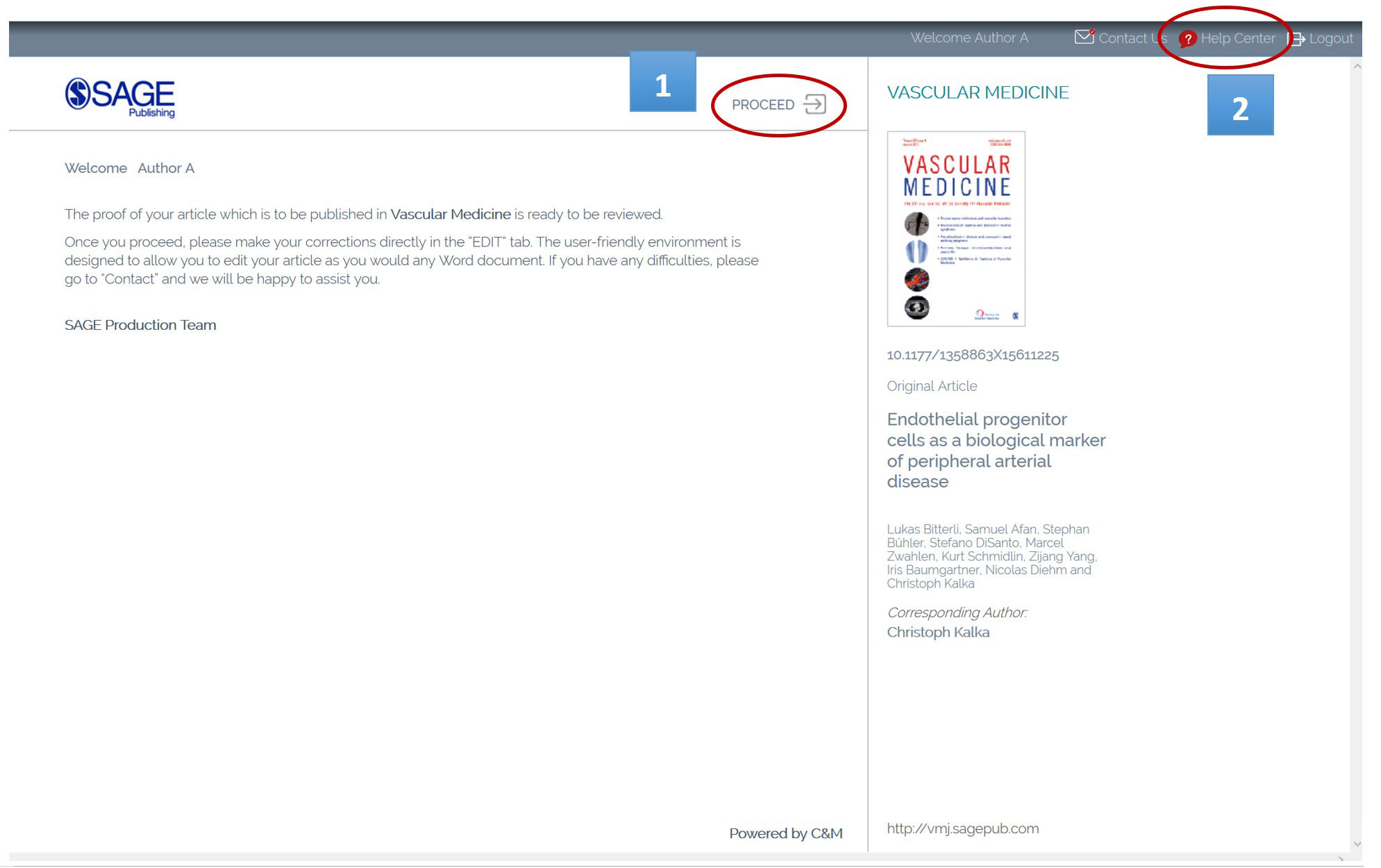Click the PROCEED arrow icon
This screenshot has width=1381, height=868.
(x=814, y=105)
